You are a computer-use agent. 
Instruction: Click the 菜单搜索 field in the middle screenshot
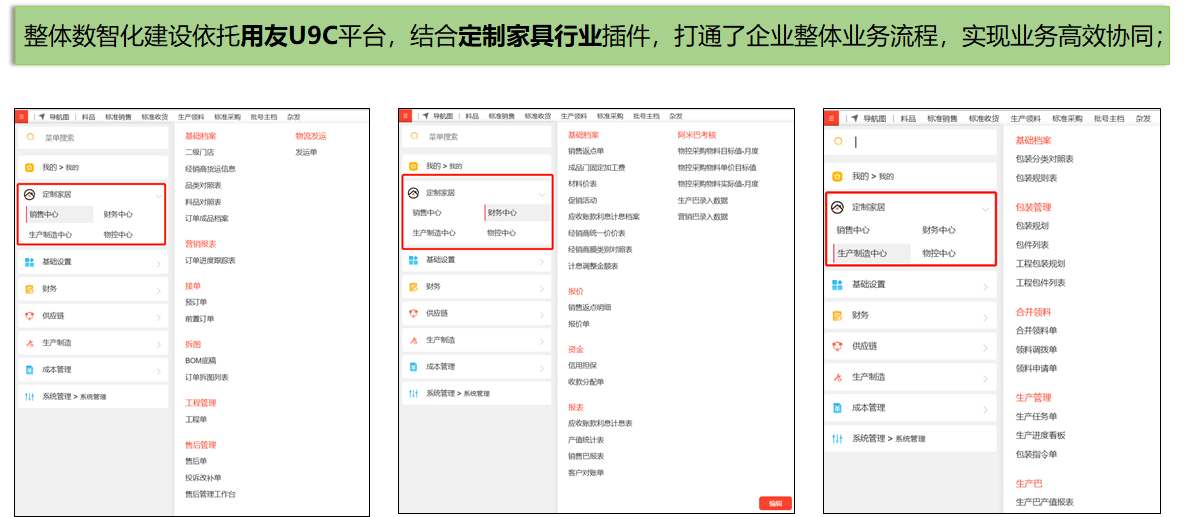click(477, 137)
